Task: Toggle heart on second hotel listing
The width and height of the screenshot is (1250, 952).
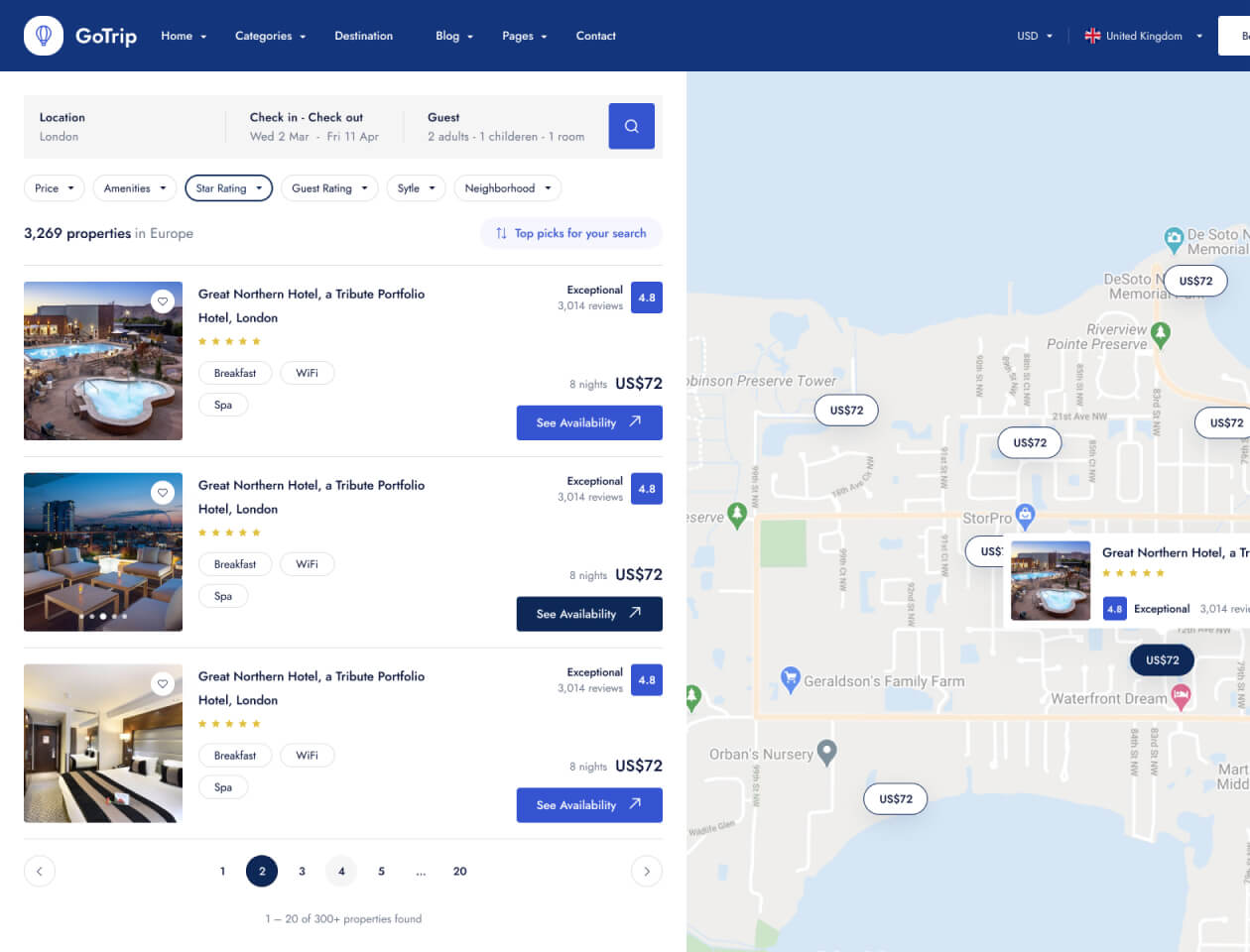Action: coord(163,492)
